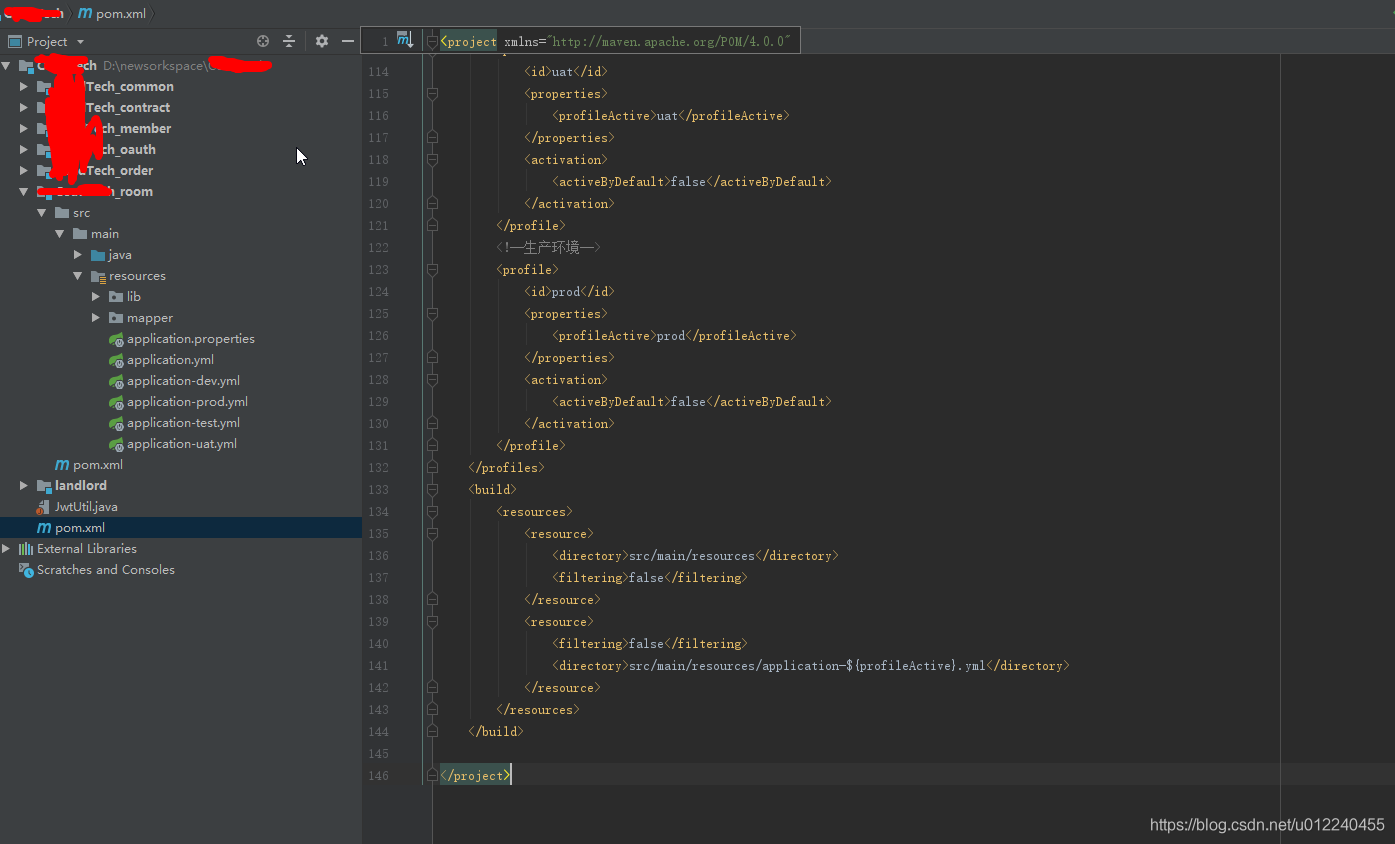
Task: Select Scratches and Consoles
Action: pos(105,569)
